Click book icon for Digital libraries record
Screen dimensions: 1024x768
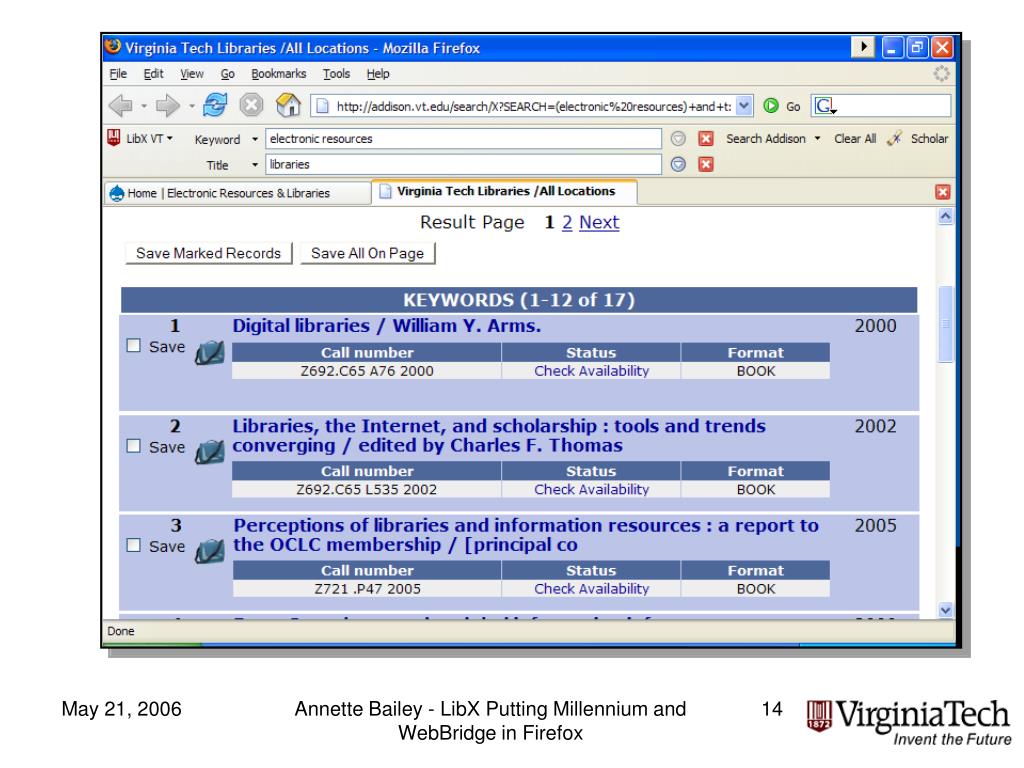210,353
